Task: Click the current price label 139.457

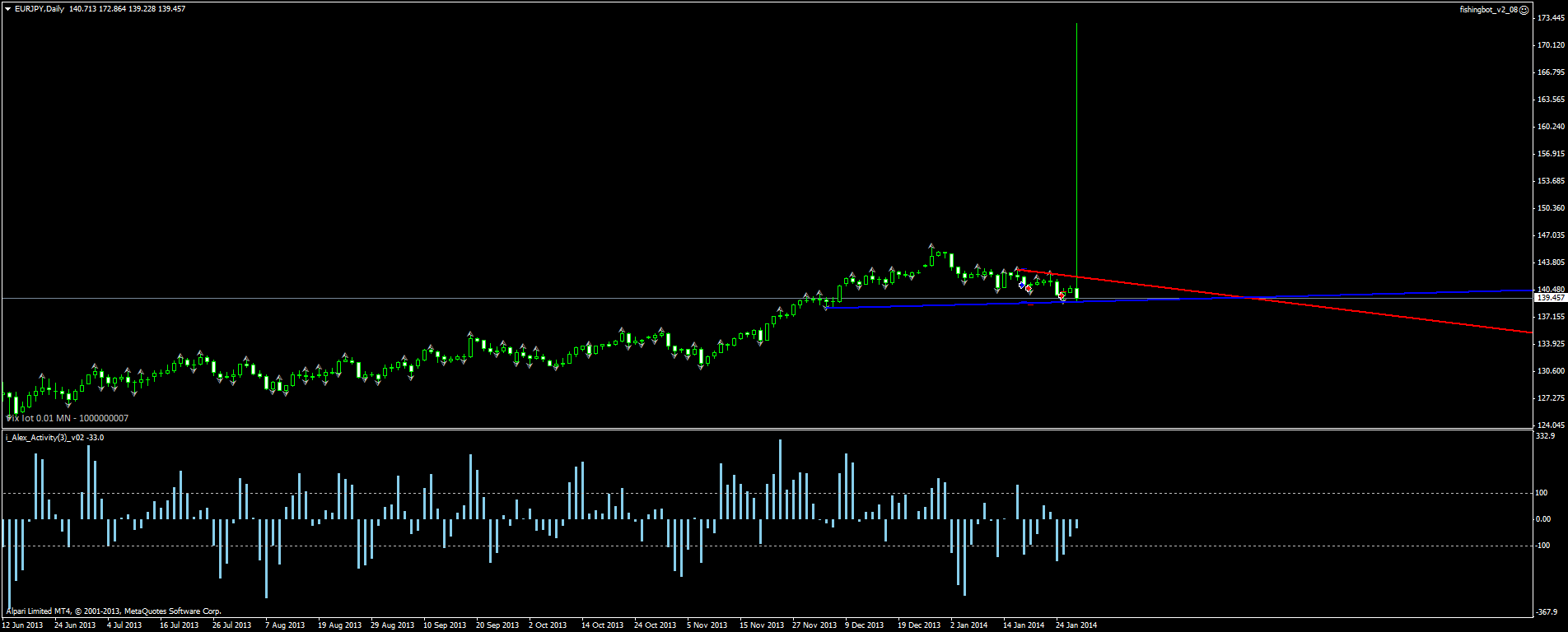Action: tap(1551, 298)
